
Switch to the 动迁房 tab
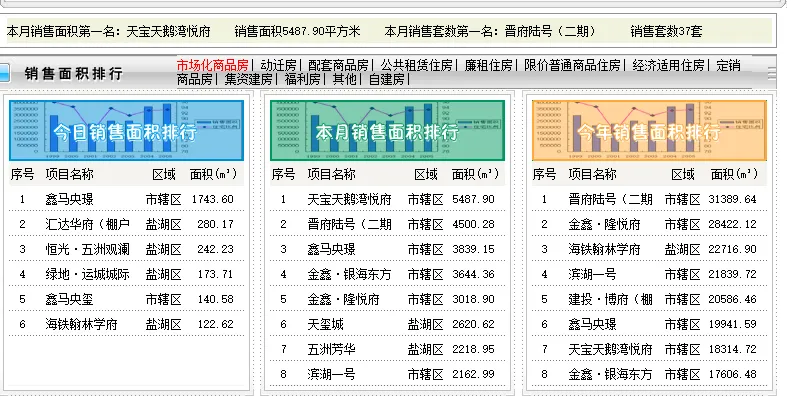pyautogui.click(x=278, y=65)
